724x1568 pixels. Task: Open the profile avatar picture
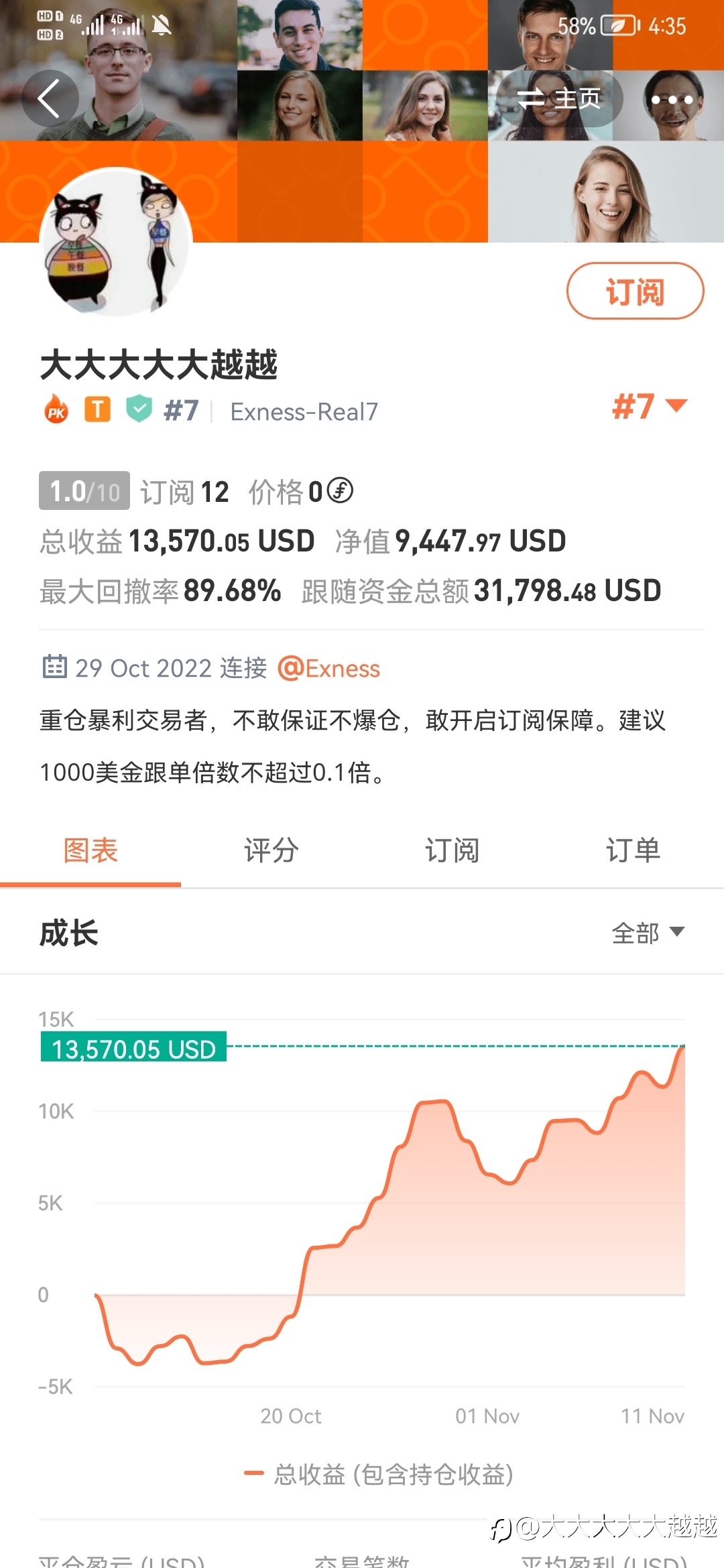click(116, 242)
